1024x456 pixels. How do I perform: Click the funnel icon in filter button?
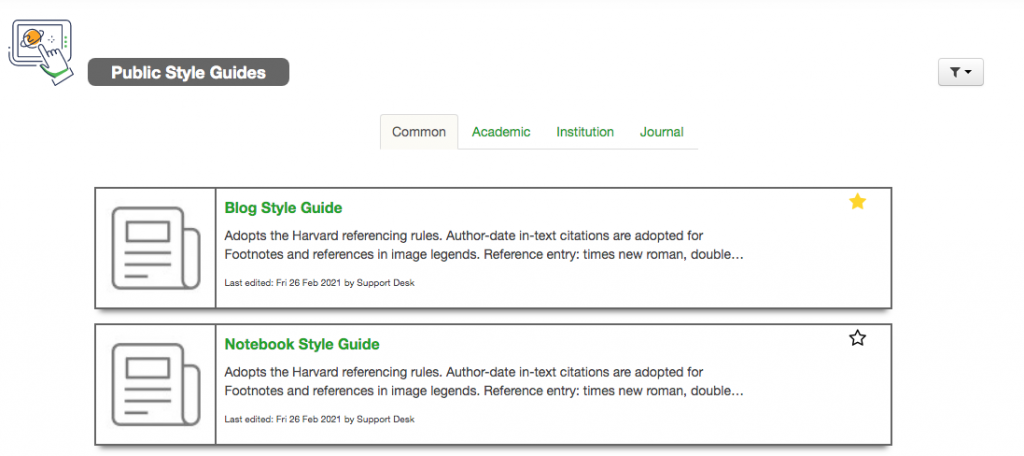pos(955,73)
